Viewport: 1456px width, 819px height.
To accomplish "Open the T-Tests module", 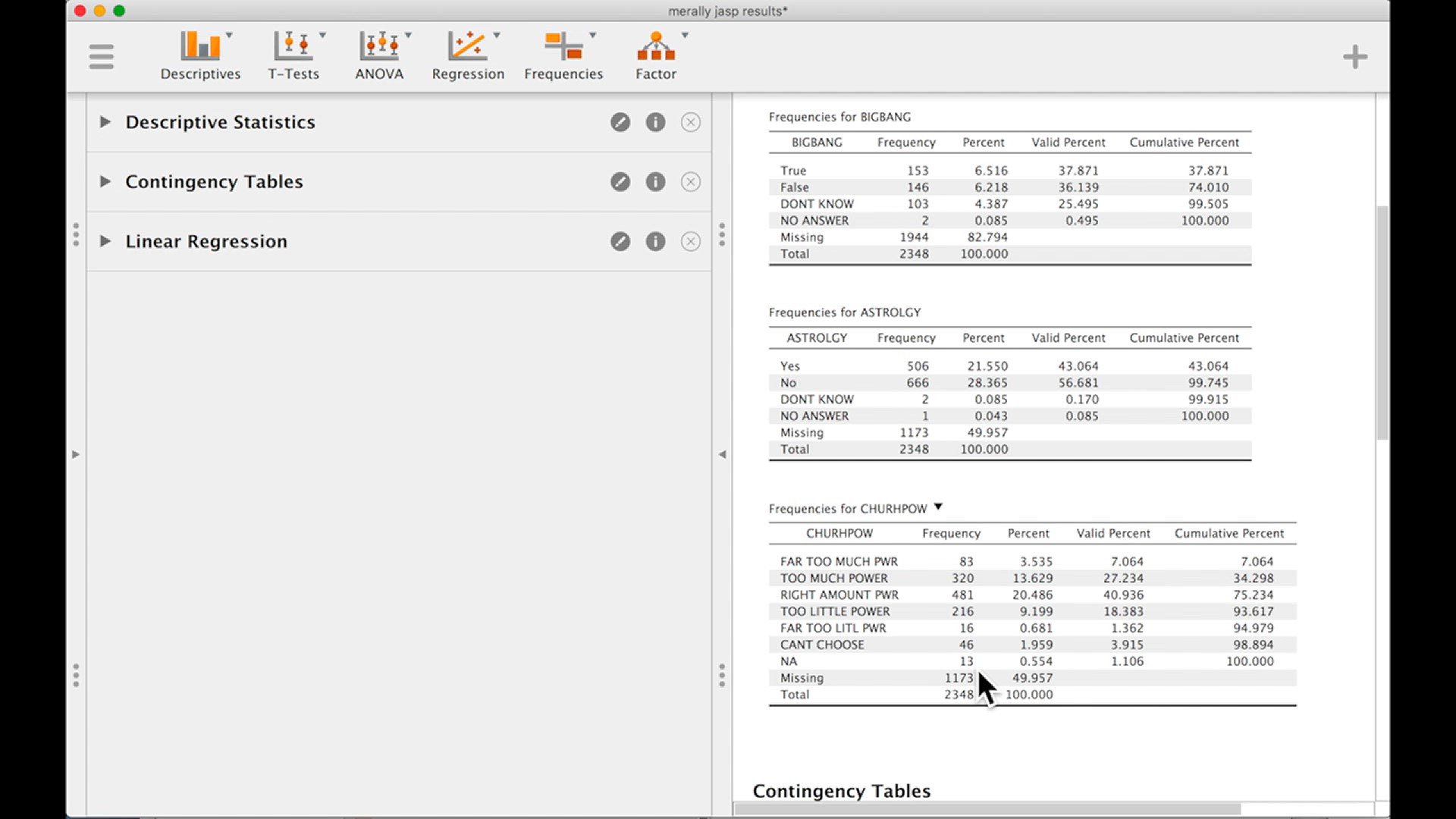I will (293, 56).
